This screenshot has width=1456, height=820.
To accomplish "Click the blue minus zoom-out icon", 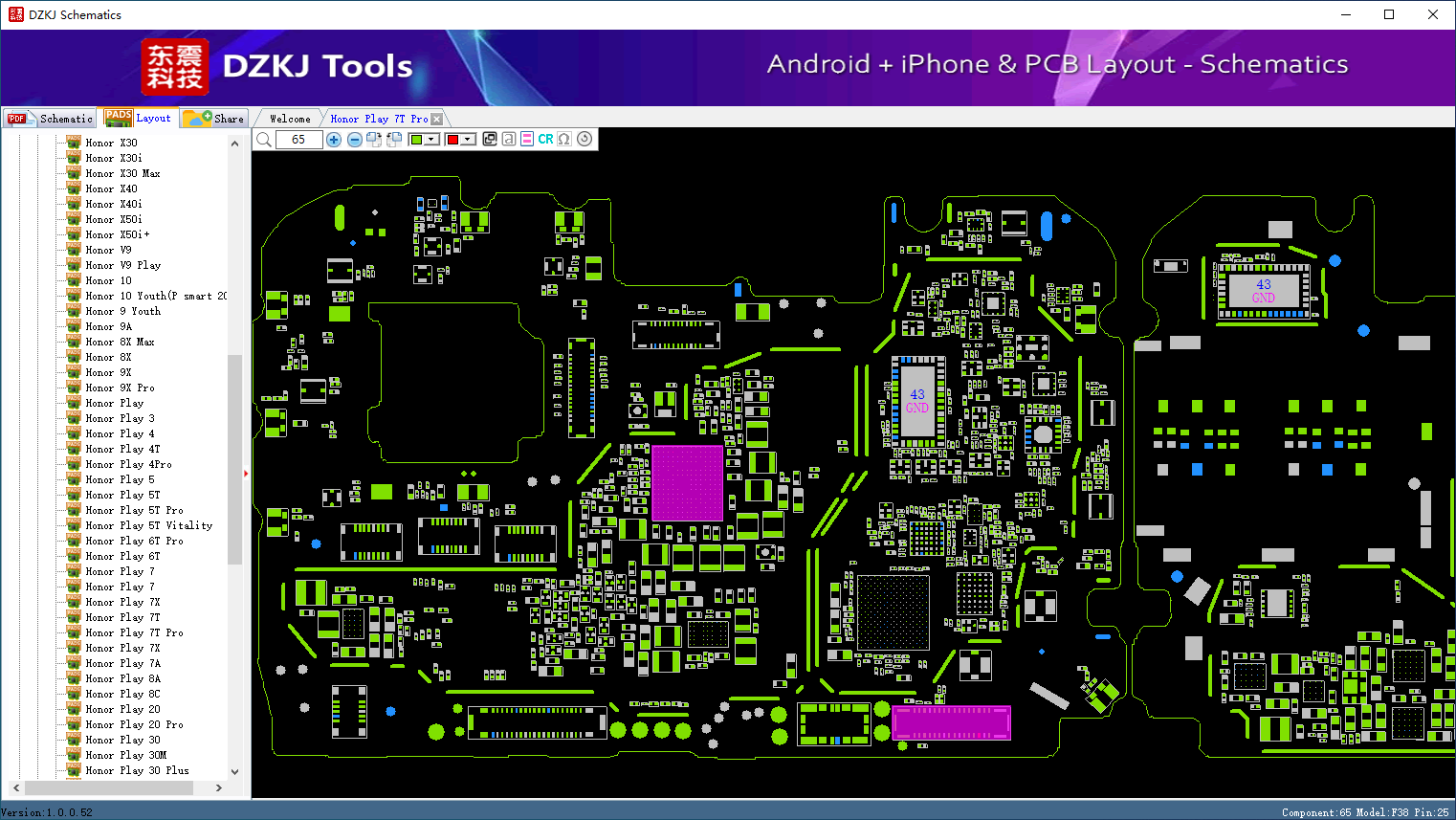I will click(x=355, y=140).
